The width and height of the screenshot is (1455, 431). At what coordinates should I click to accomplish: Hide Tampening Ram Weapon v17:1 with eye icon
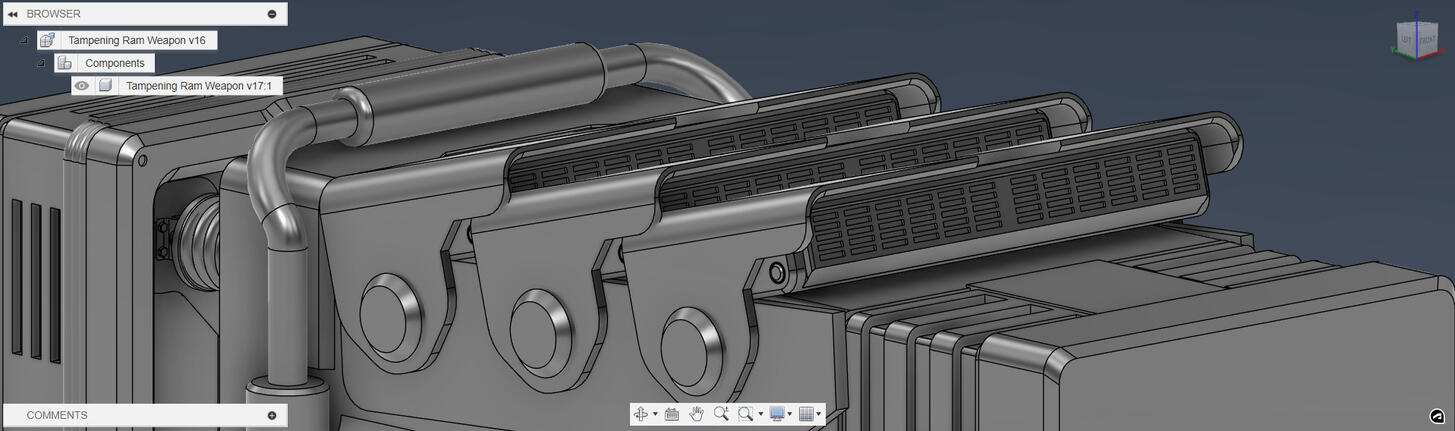[82, 86]
